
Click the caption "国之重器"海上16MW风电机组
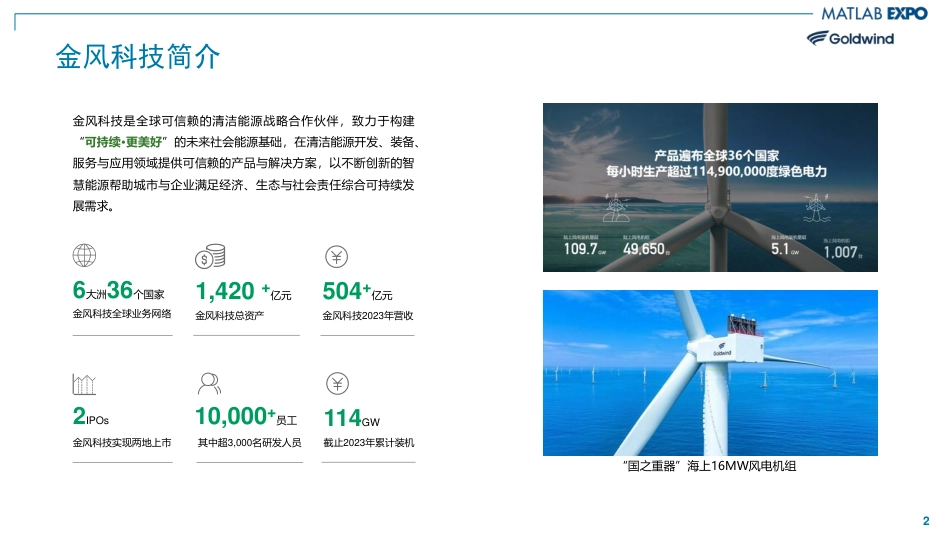coord(709,466)
